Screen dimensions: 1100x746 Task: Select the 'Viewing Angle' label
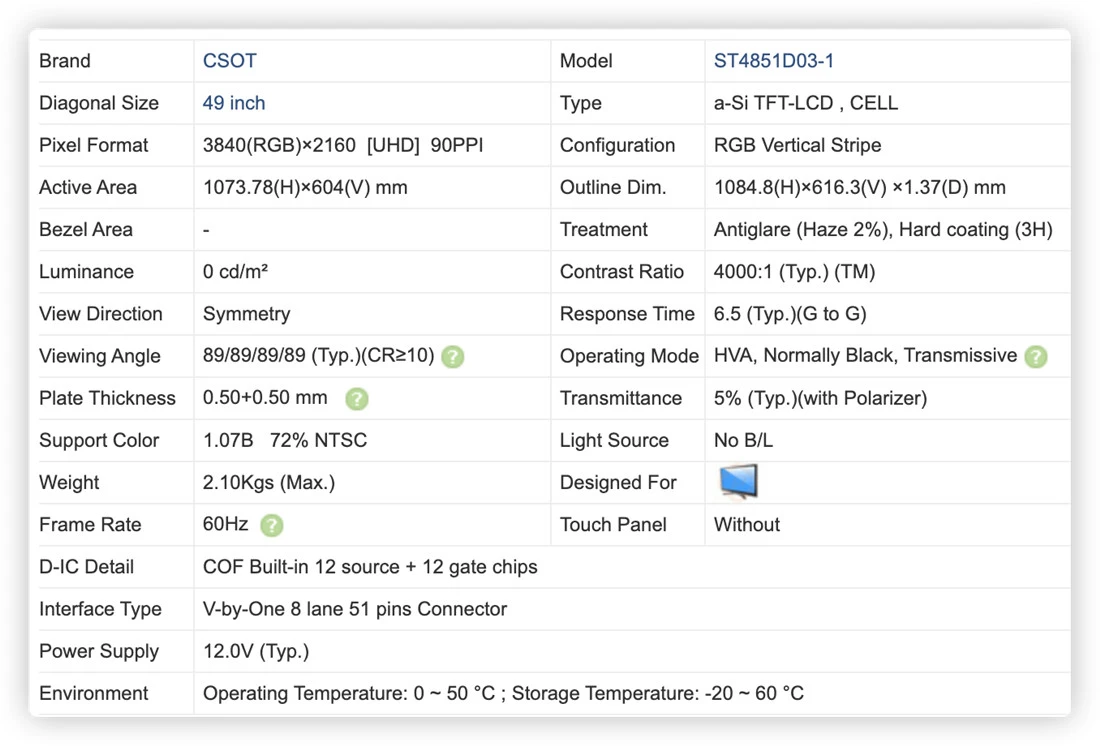(100, 356)
